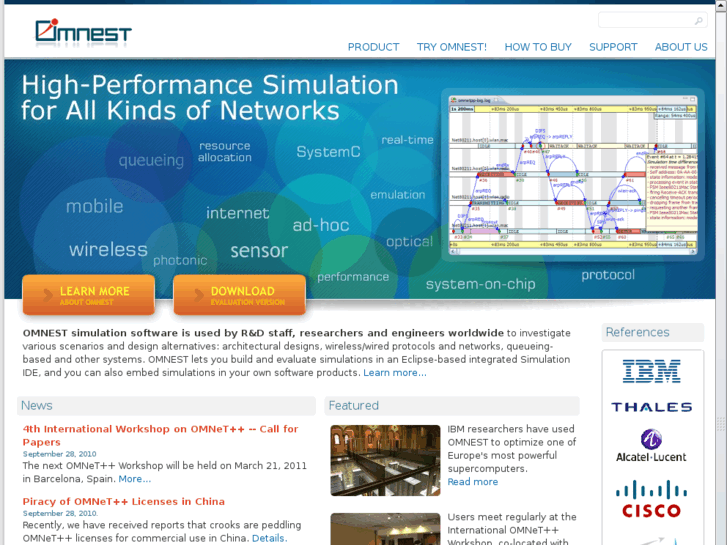Click the 'internet' word in banner
Viewport: 727px width, 545px height.
237,213
